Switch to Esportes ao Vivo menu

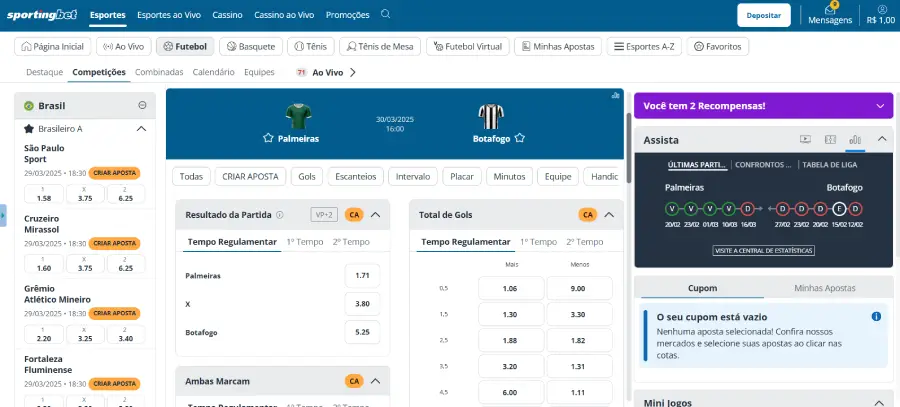169,15
